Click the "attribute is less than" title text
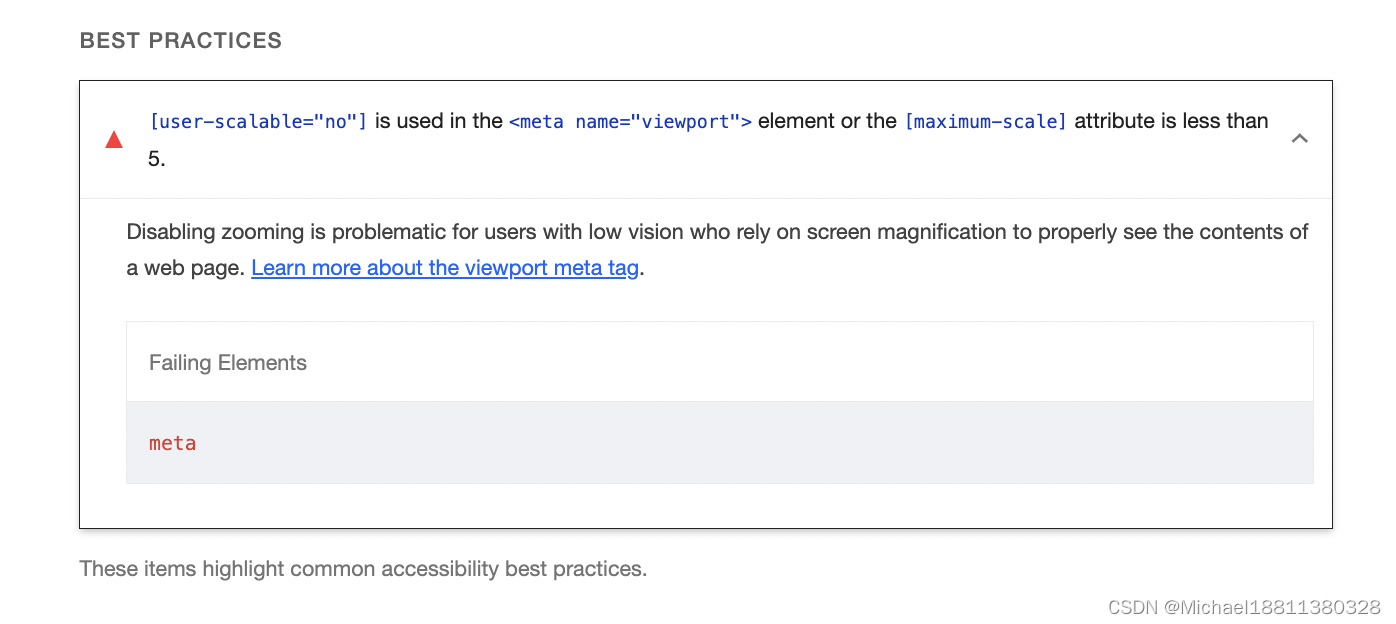The width and height of the screenshot is (1396, 624). click(x=1171, y=121)
